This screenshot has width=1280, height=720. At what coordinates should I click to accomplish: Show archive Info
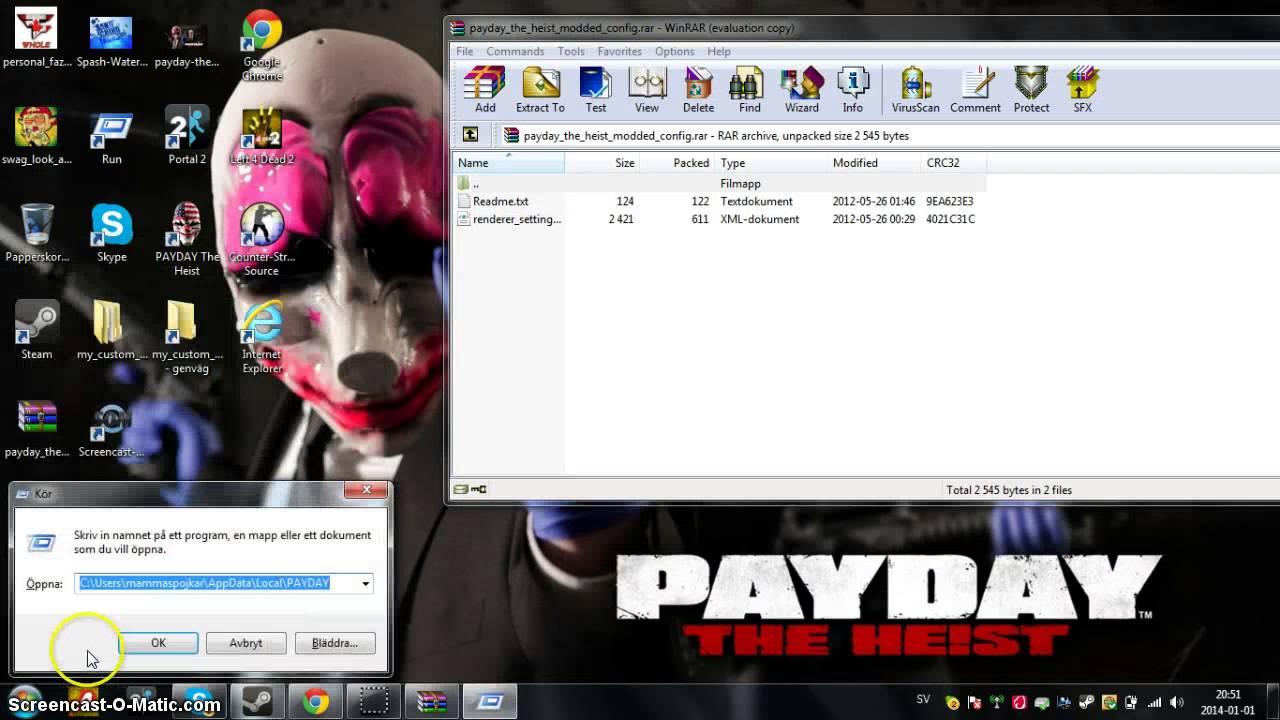[852, 90]
